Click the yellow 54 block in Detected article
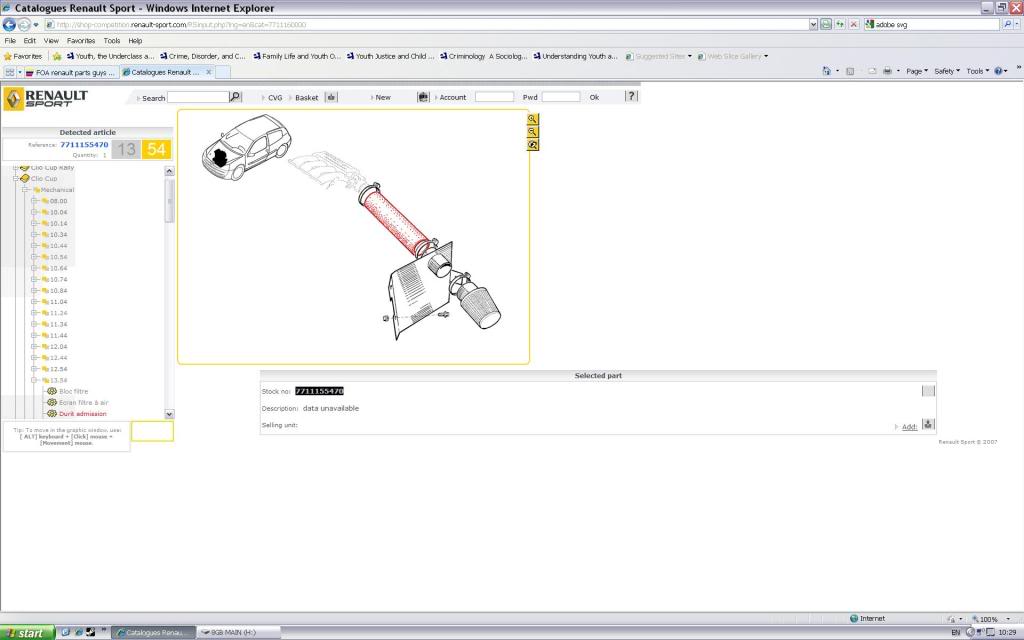Screen dimensions: 1024x640 tap(156, 150)
